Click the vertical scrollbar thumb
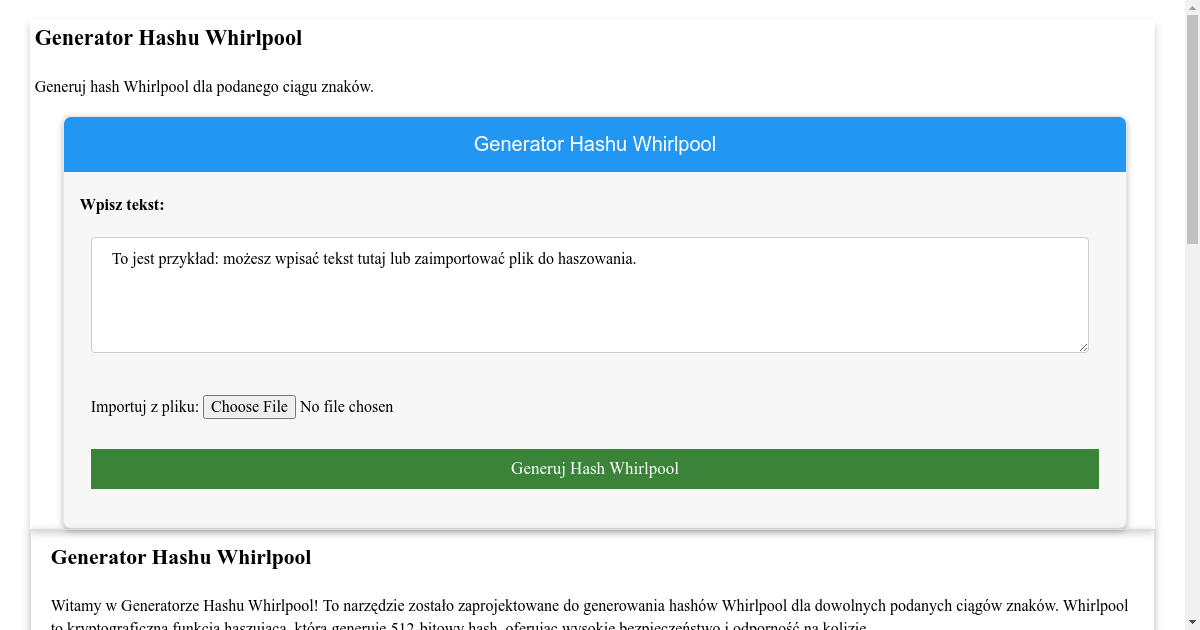 (1193, 120)
